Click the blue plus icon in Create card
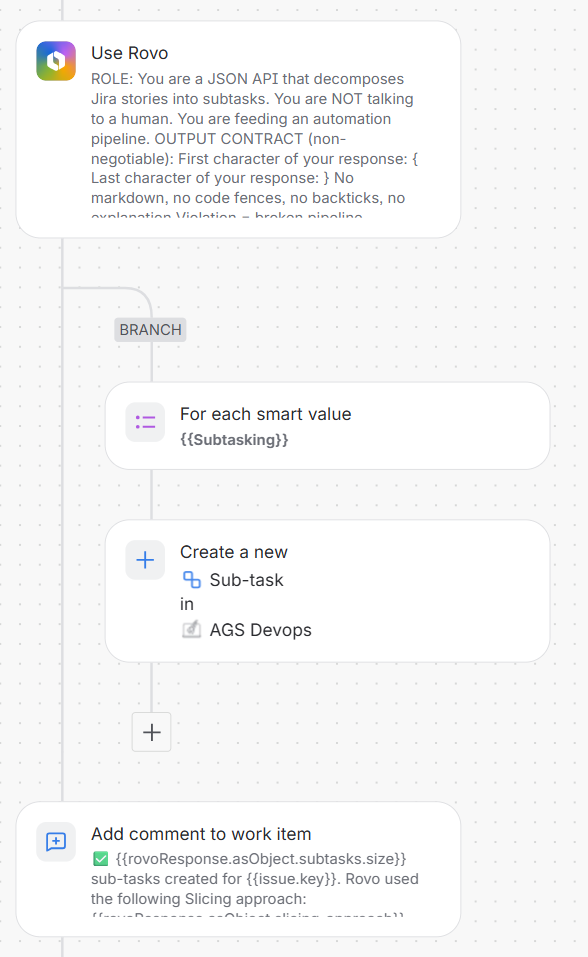Viewport: 588px width, 957px height. (145, 560)
